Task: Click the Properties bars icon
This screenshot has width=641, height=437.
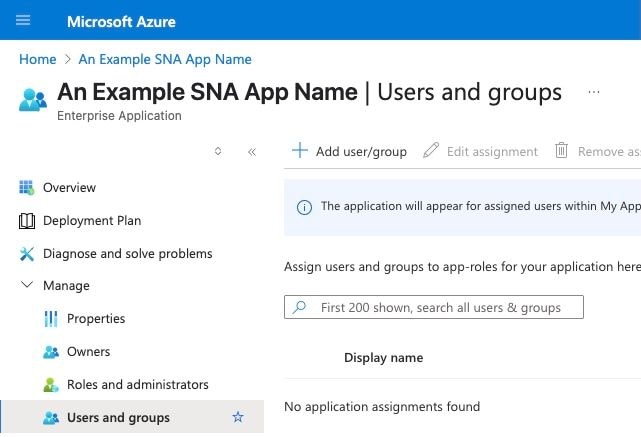Action: click(51, 319)
